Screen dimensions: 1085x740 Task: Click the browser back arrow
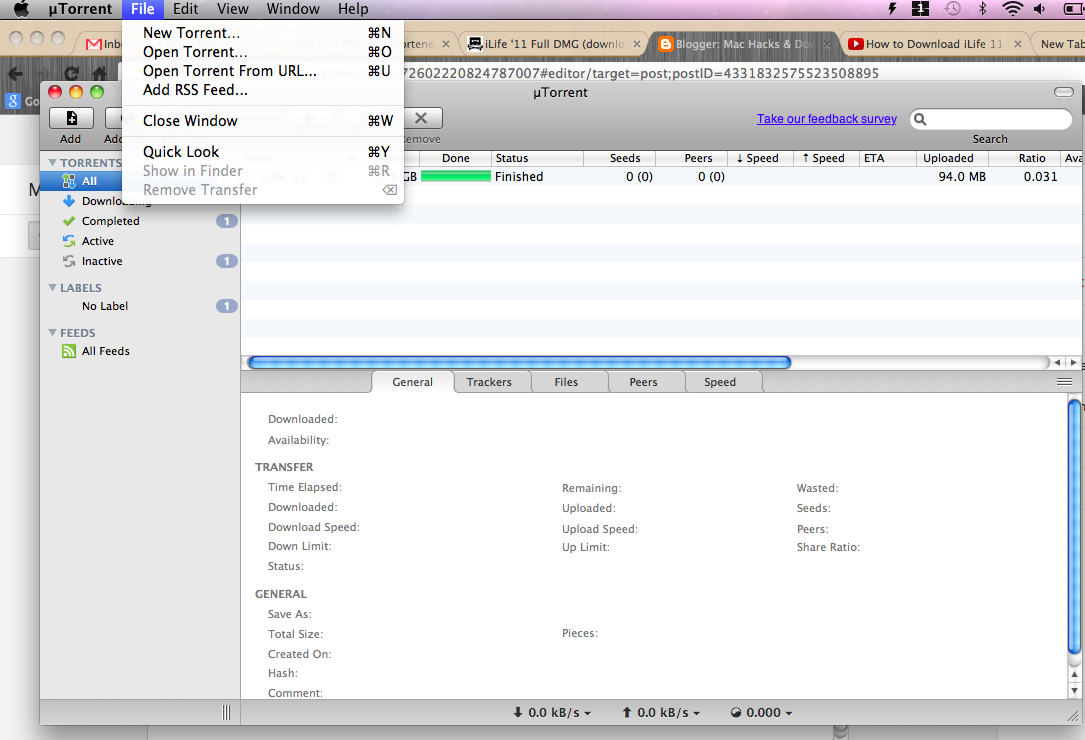pos(15,73)
